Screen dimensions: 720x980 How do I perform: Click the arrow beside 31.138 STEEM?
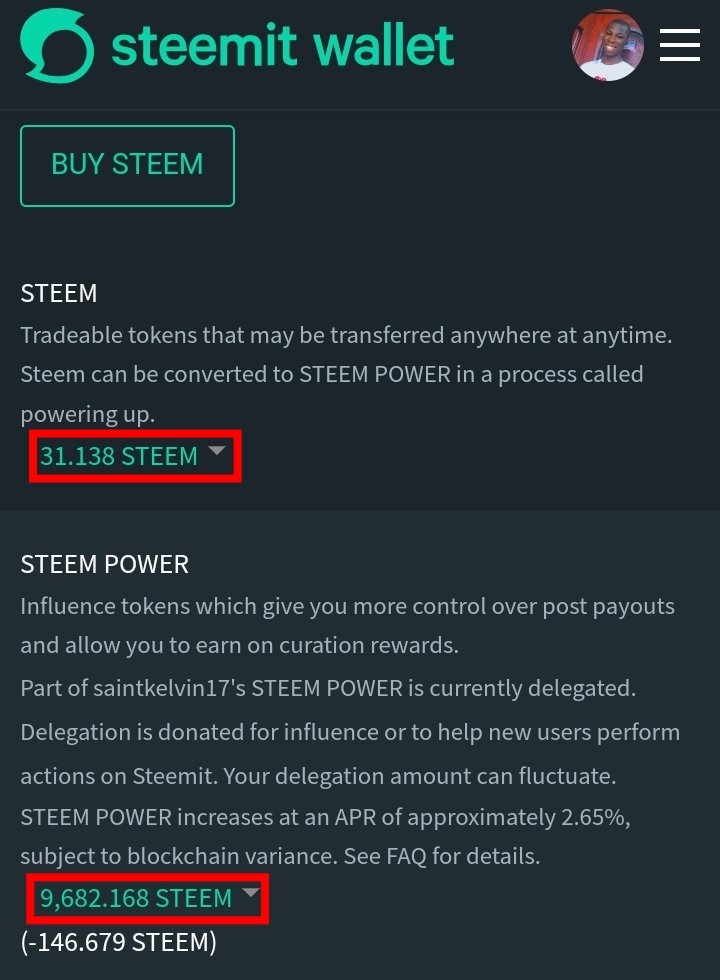pos(217,453)
